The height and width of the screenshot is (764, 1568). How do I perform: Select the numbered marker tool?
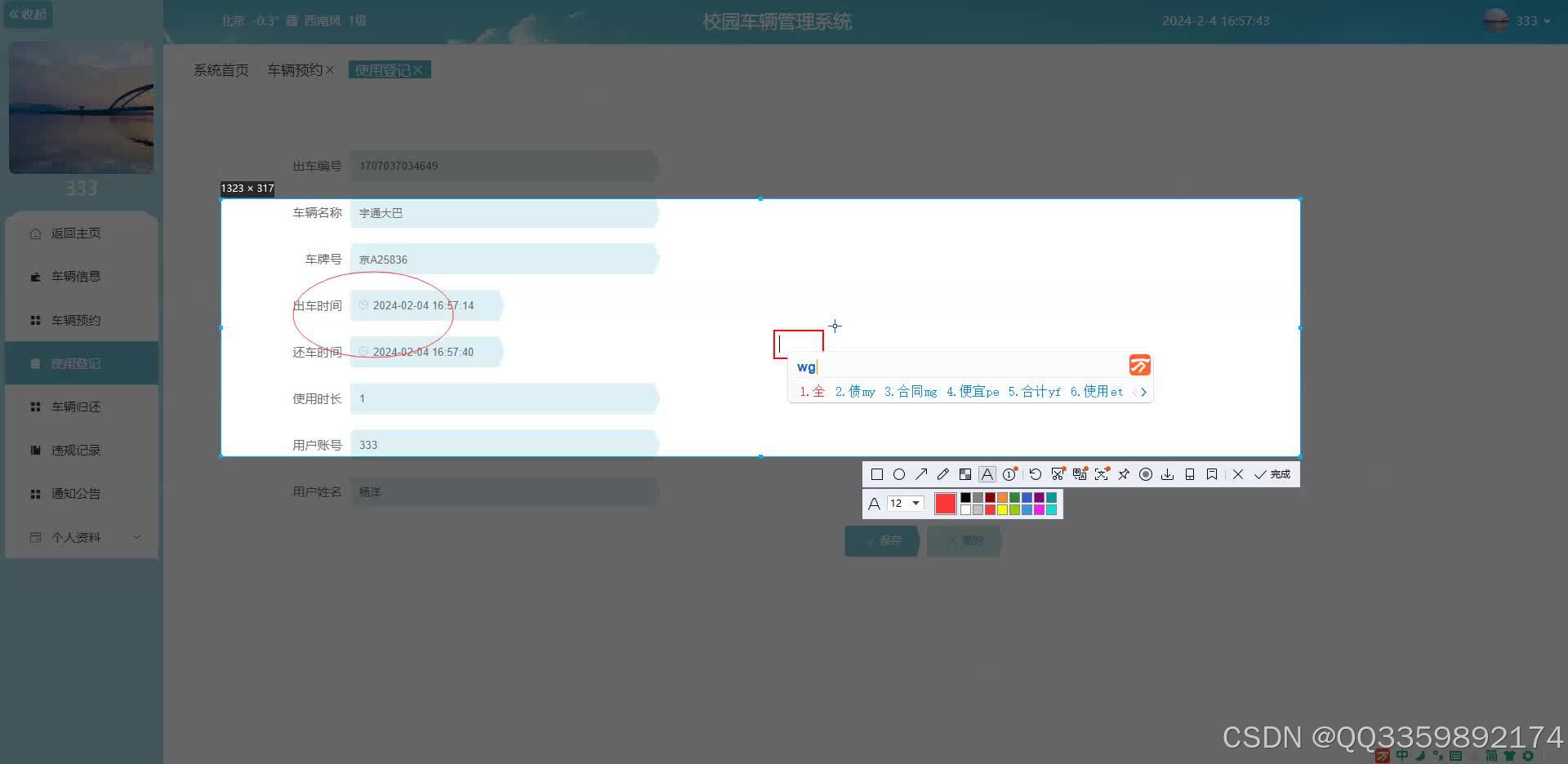coord(1010,474)
